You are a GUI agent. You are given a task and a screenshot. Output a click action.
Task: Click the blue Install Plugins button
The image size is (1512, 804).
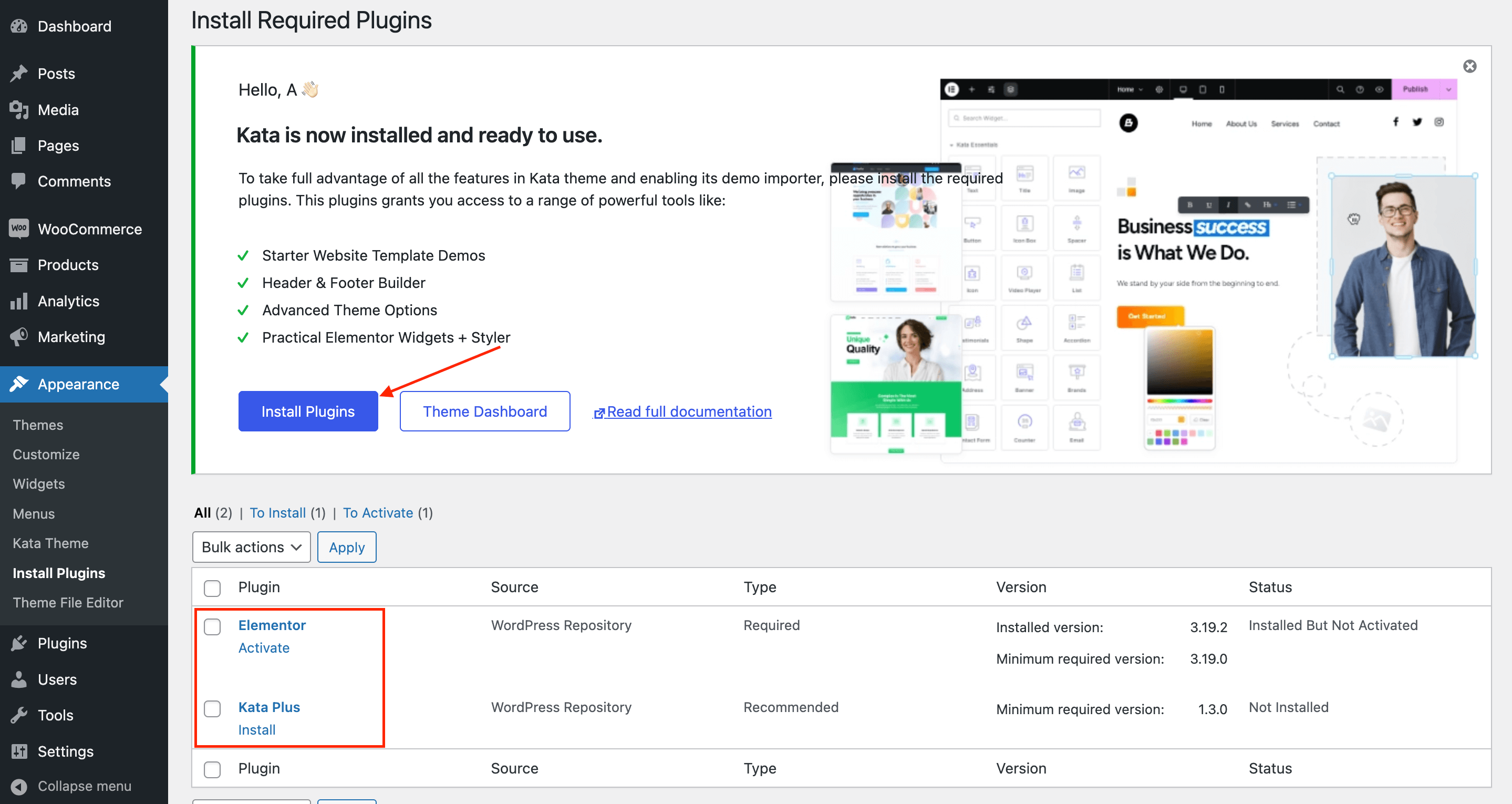(307, 411)
